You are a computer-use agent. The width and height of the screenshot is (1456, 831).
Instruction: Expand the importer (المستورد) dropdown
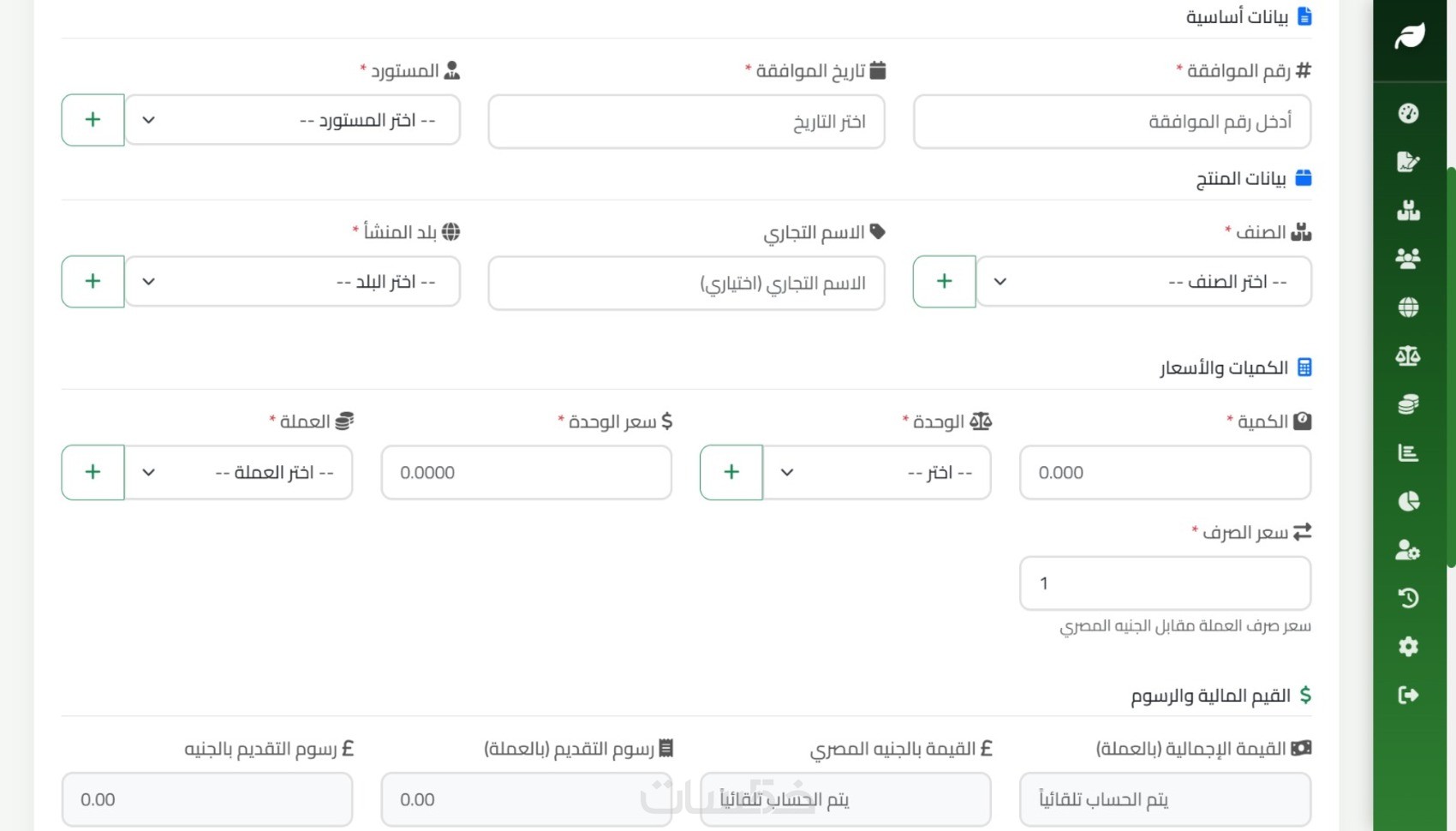(292, 120)
